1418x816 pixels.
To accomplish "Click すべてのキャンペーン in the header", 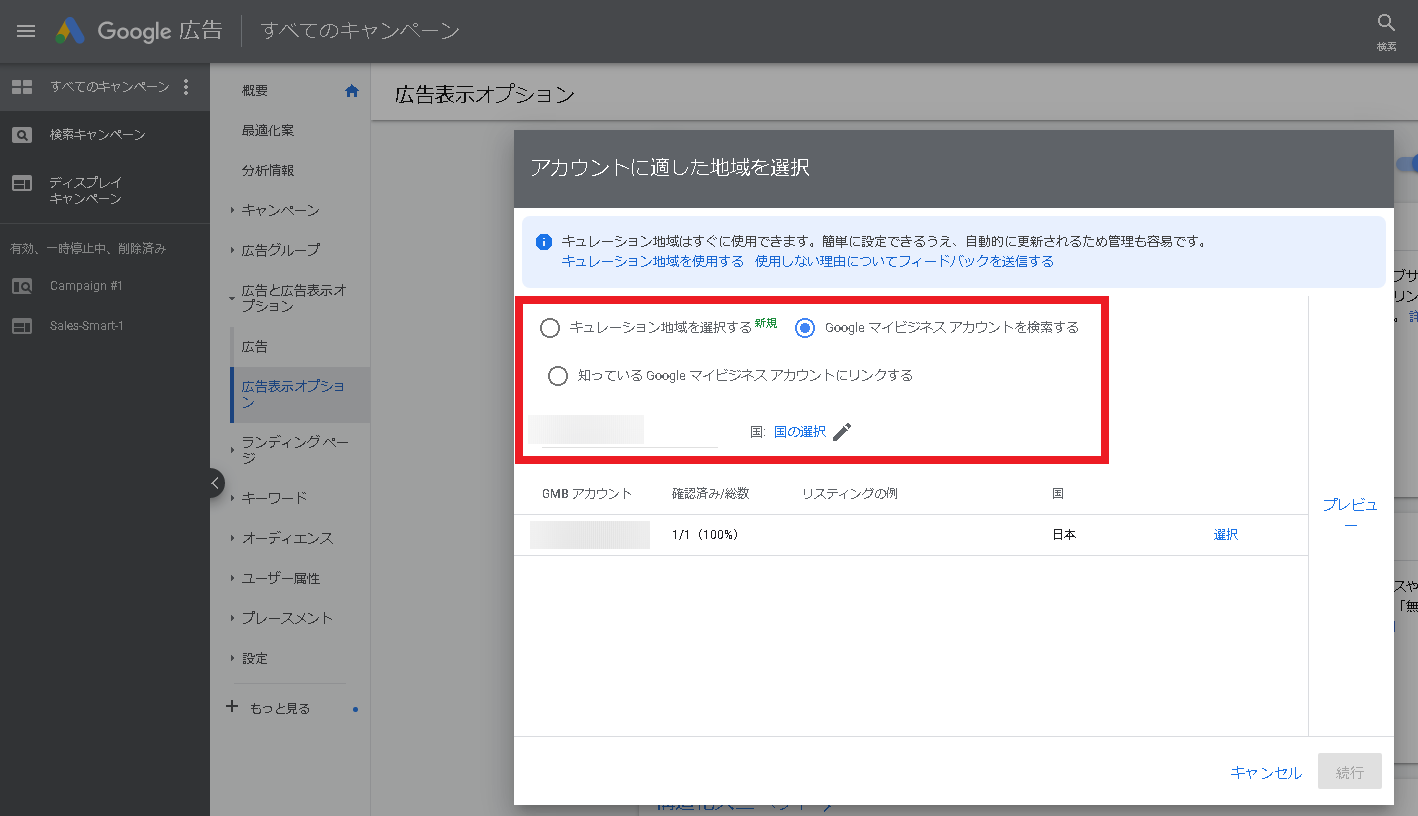I will [360, 31].
